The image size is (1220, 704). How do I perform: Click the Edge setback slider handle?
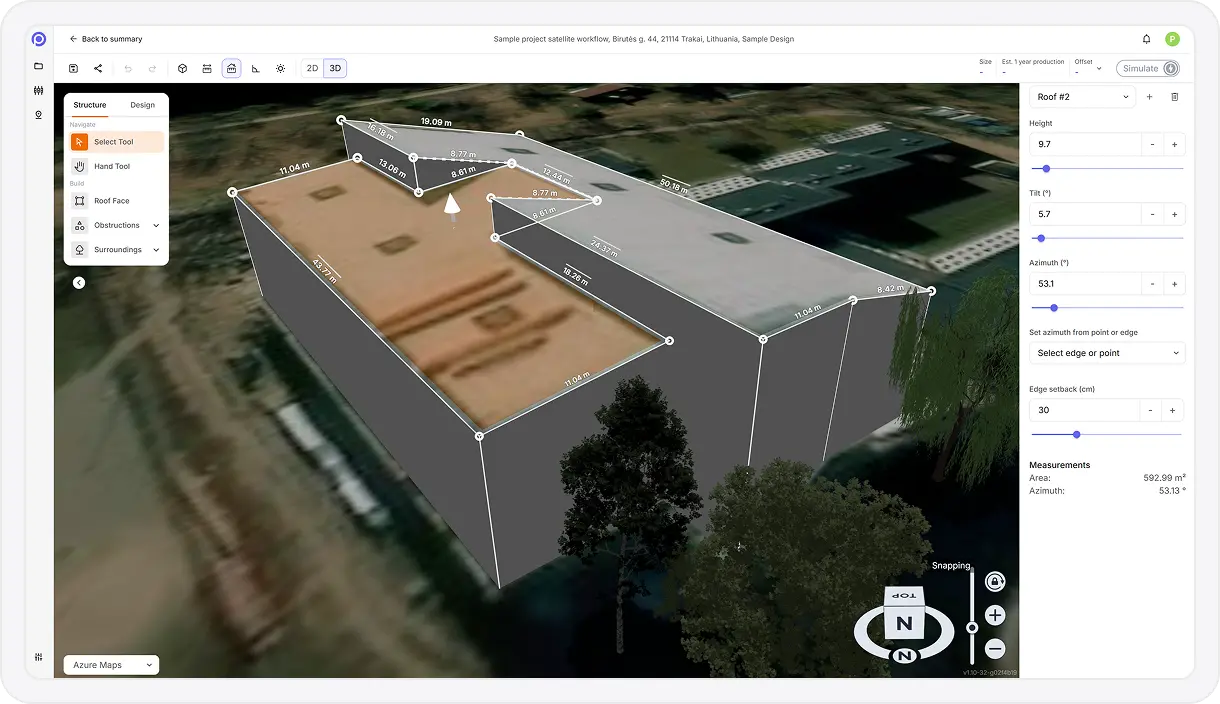[x=1076, y=434]
